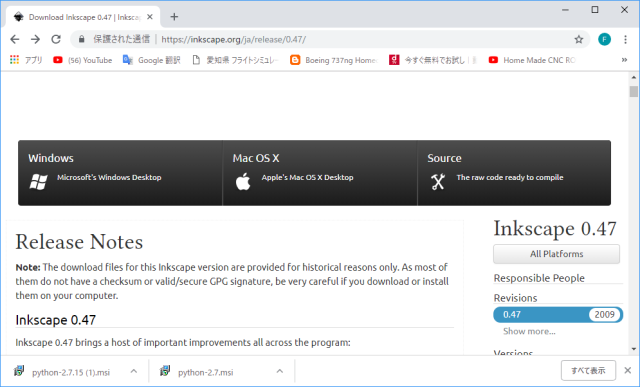Click the scrollbar down arrow

coord(633,349)
